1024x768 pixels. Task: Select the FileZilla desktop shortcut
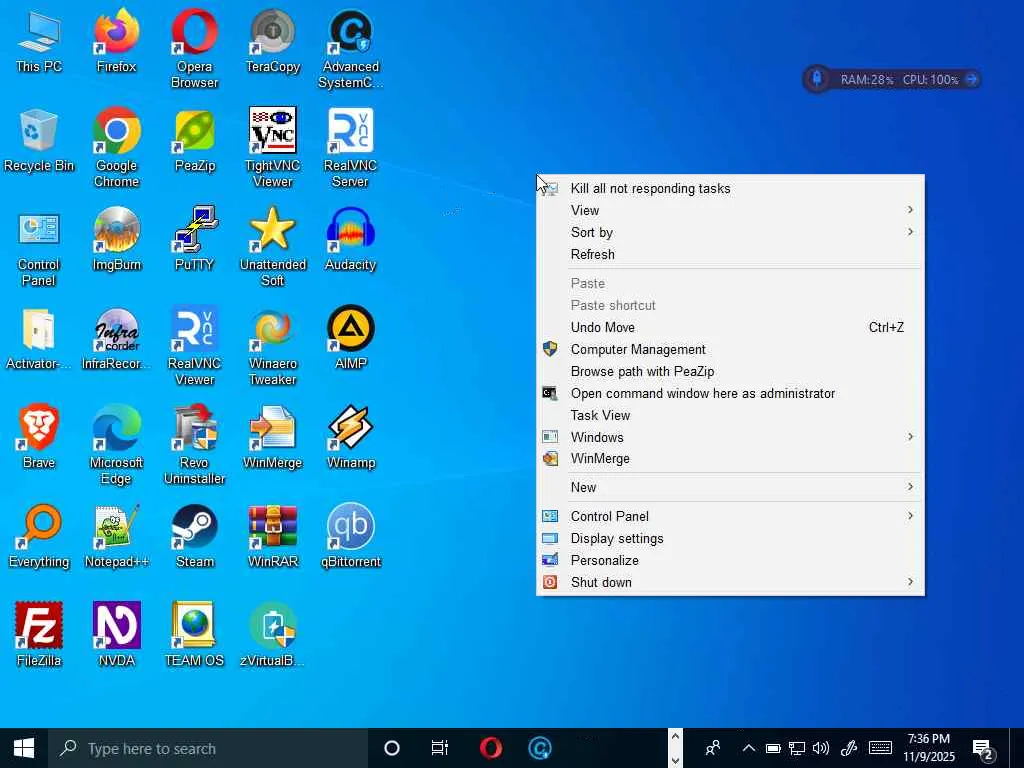pyautogui.click(x=39, y=634)
